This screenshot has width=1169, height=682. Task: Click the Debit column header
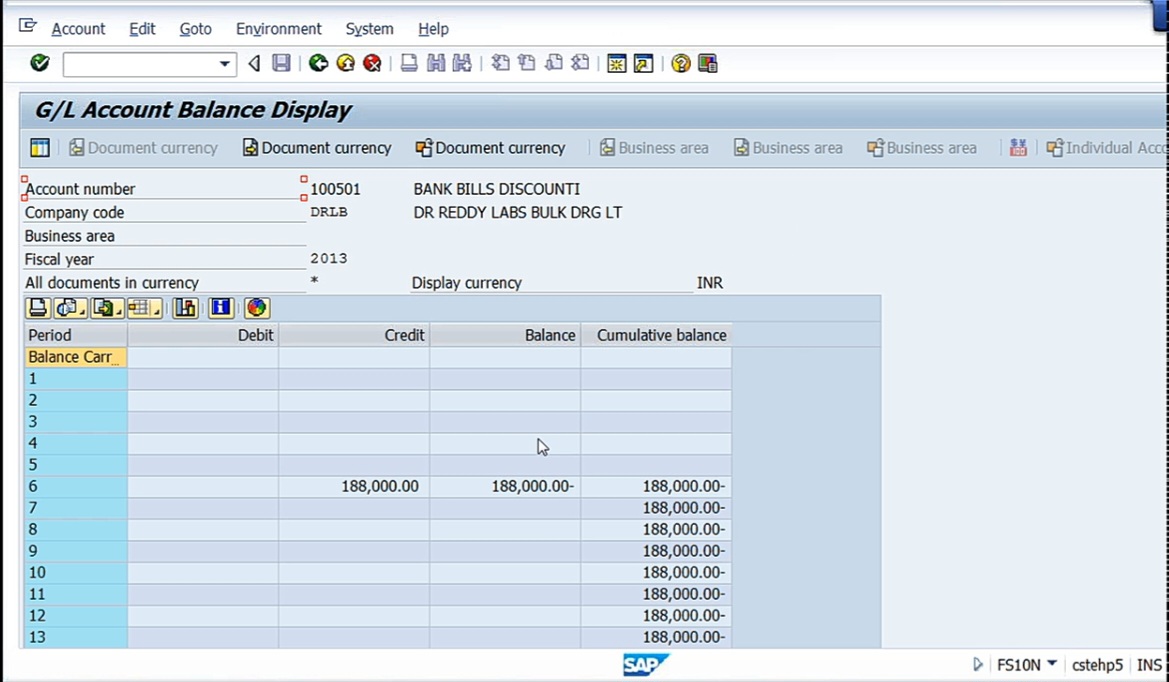203,335
